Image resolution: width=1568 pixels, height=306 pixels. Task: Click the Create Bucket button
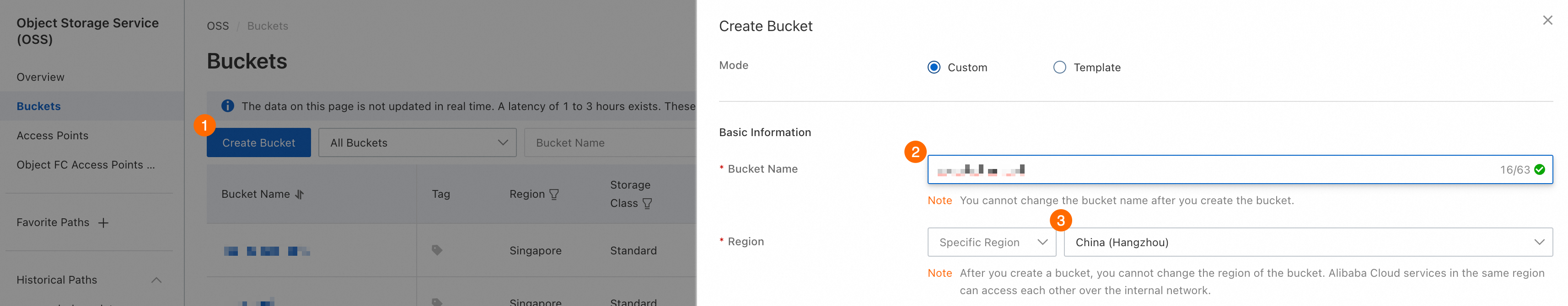click(x=259, y=143)
